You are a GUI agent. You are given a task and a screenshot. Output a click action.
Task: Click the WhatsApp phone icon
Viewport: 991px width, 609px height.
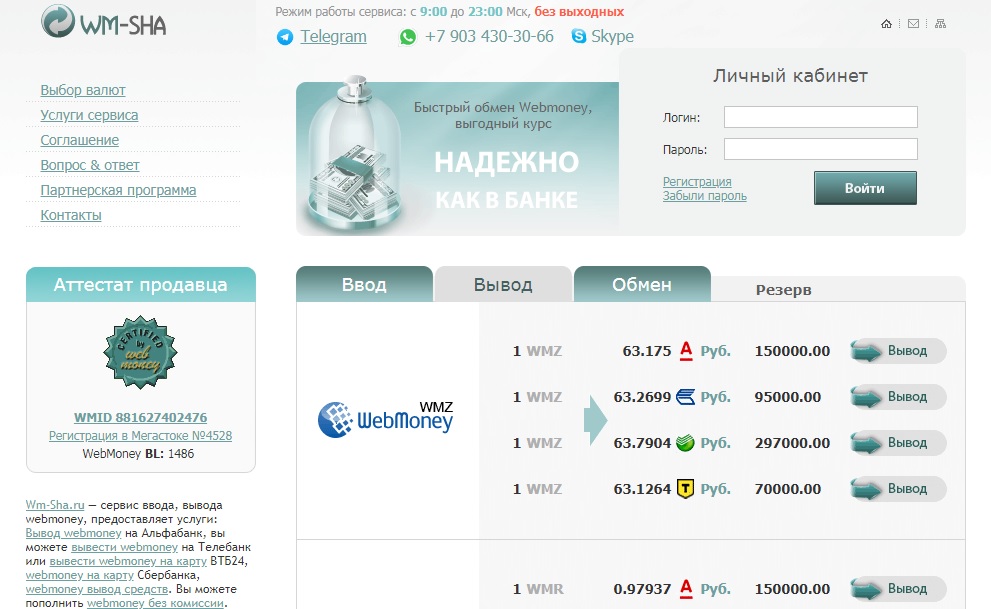408,37
